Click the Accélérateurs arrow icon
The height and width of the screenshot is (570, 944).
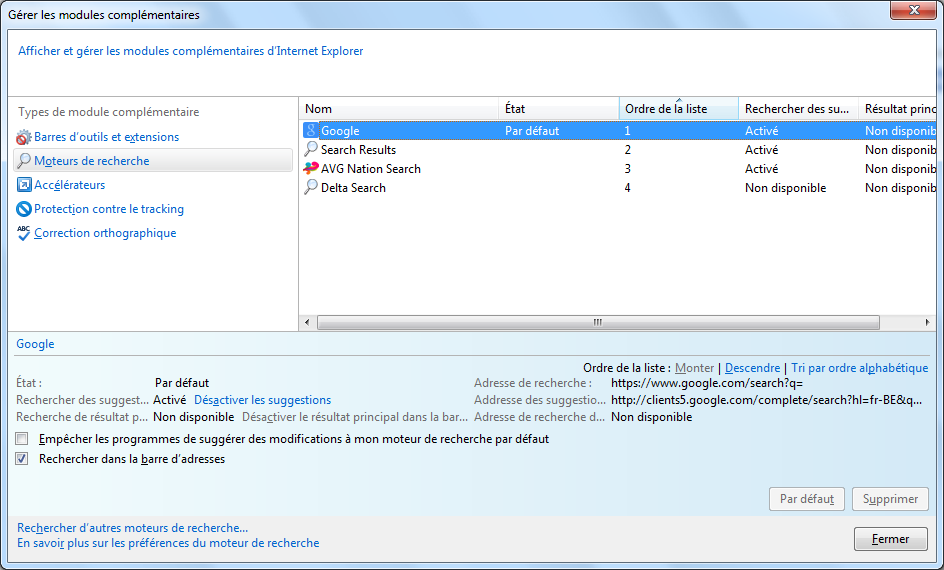tap(23, 185)
